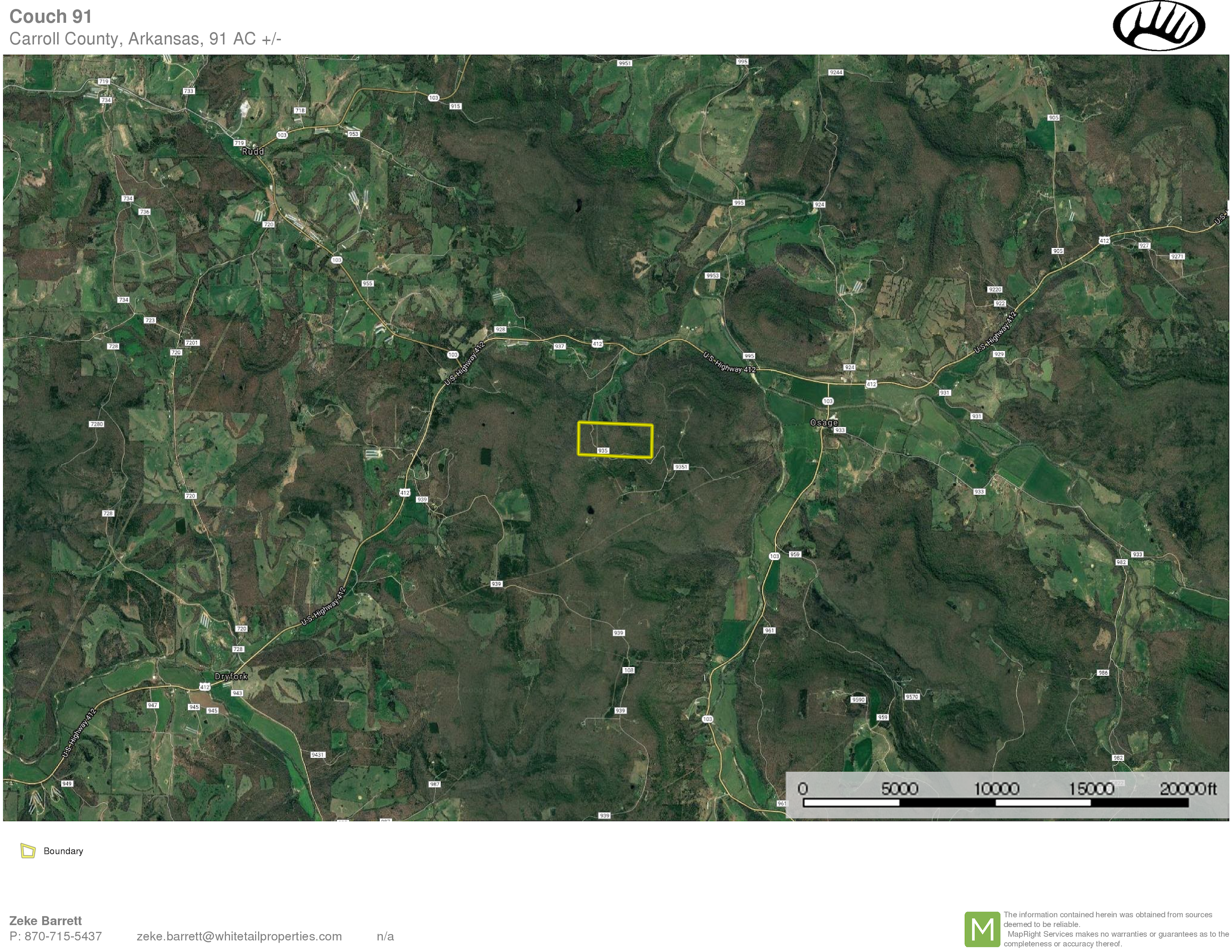
Task: Click the 412 highway shield near Dryfork
Action: tap(205, 687)
